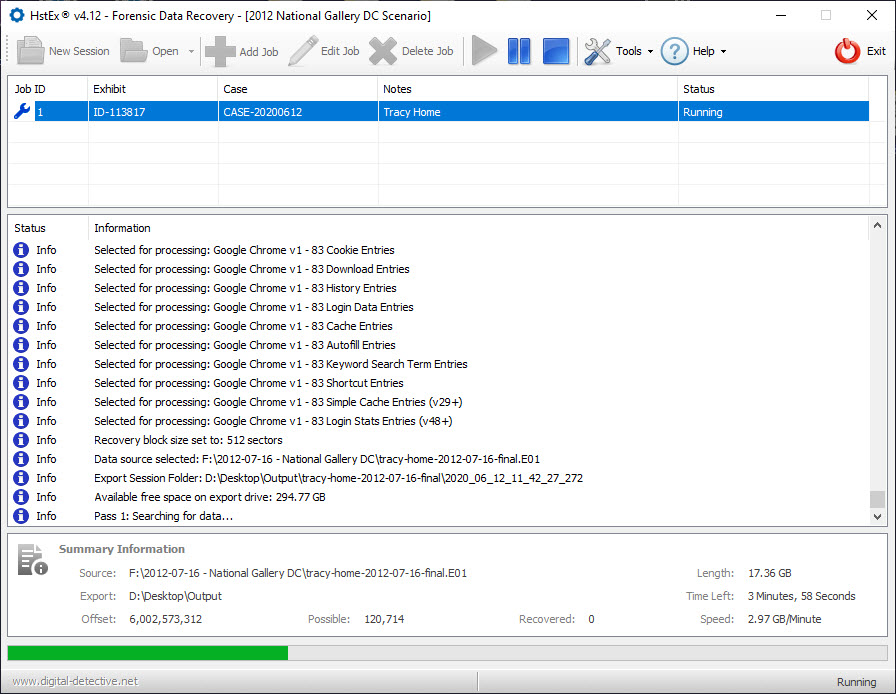The width and height of the screenshot is (896, 694).
Task: Expand the Help dropdown arrow
Action: click(723, 52)
